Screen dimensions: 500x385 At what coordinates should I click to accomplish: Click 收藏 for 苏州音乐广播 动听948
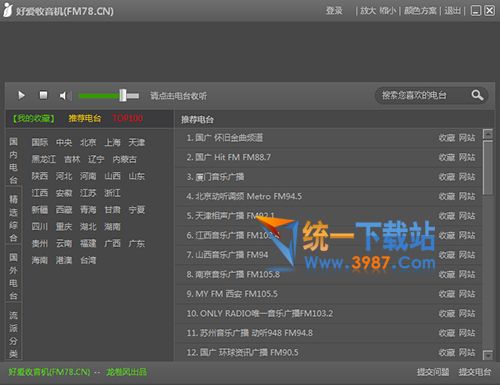pos(447,333)
